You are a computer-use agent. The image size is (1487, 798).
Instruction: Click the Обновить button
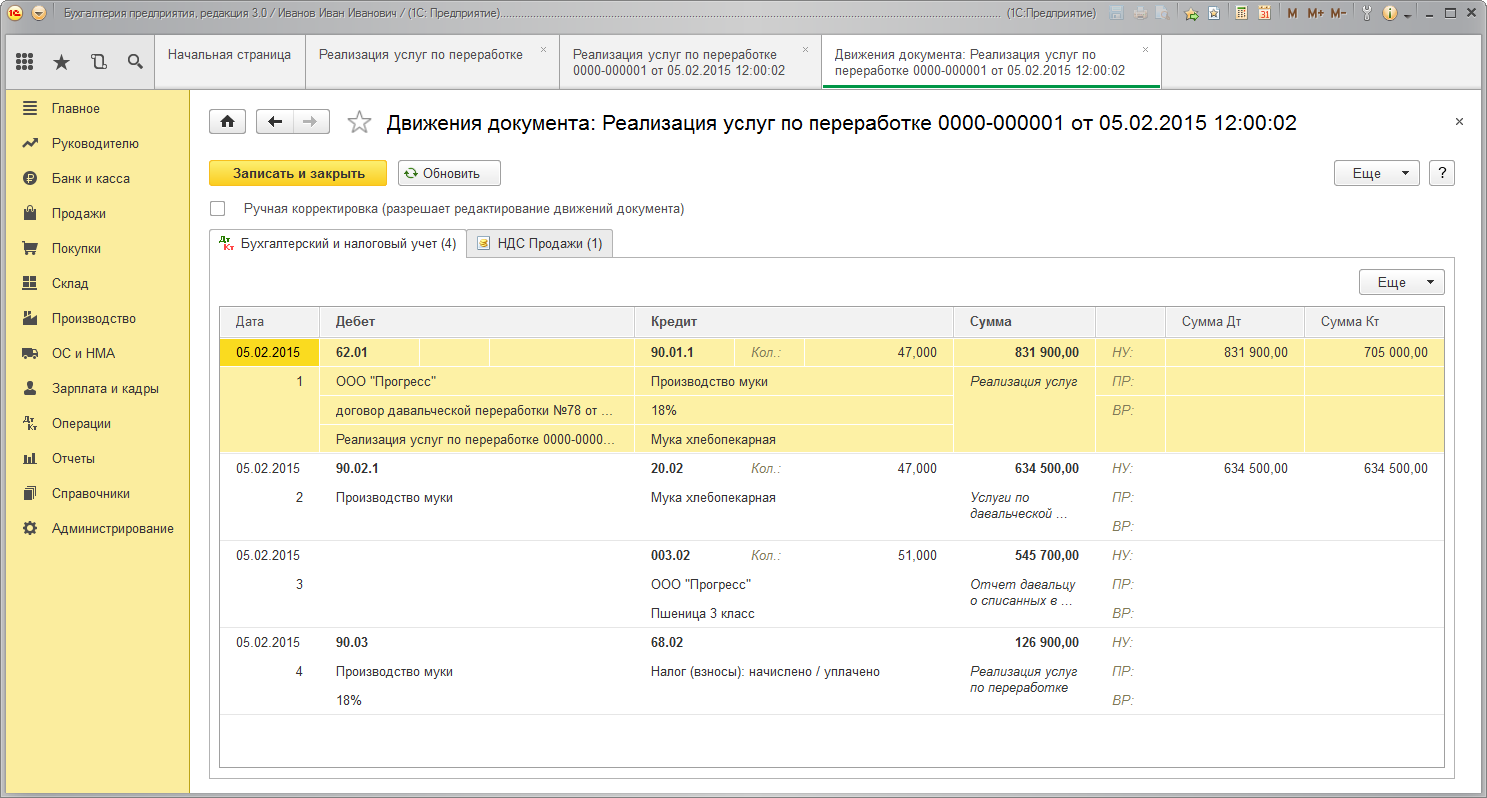(x=449, y=173)
